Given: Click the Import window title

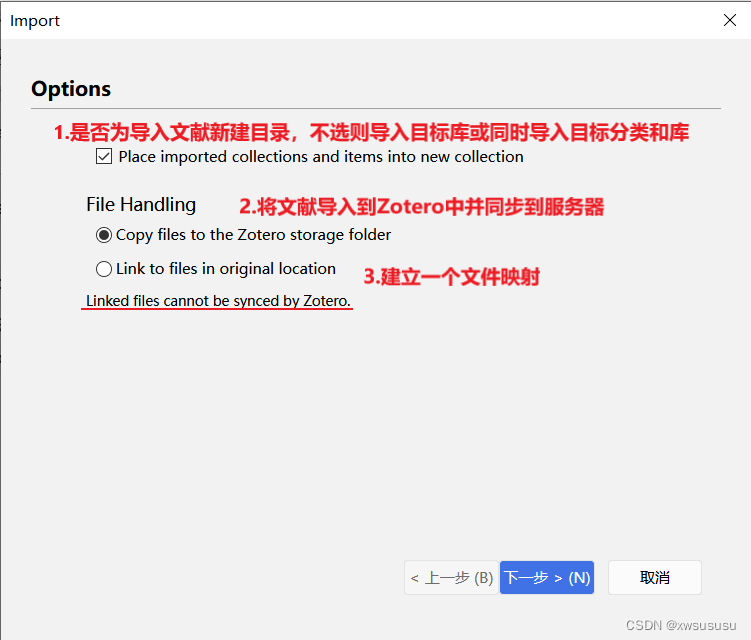Looking at the screenshot, I should [35, 21].
